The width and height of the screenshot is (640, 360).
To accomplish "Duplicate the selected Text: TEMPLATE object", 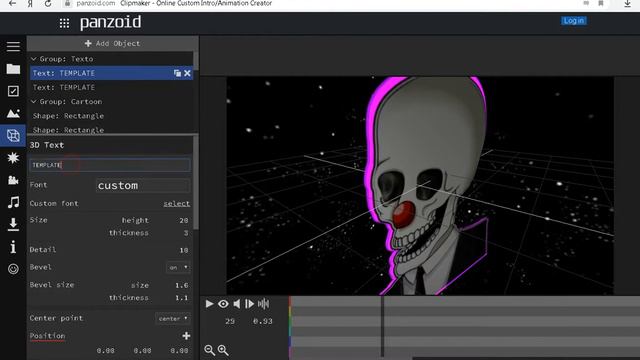I will (x=177, y=73).
